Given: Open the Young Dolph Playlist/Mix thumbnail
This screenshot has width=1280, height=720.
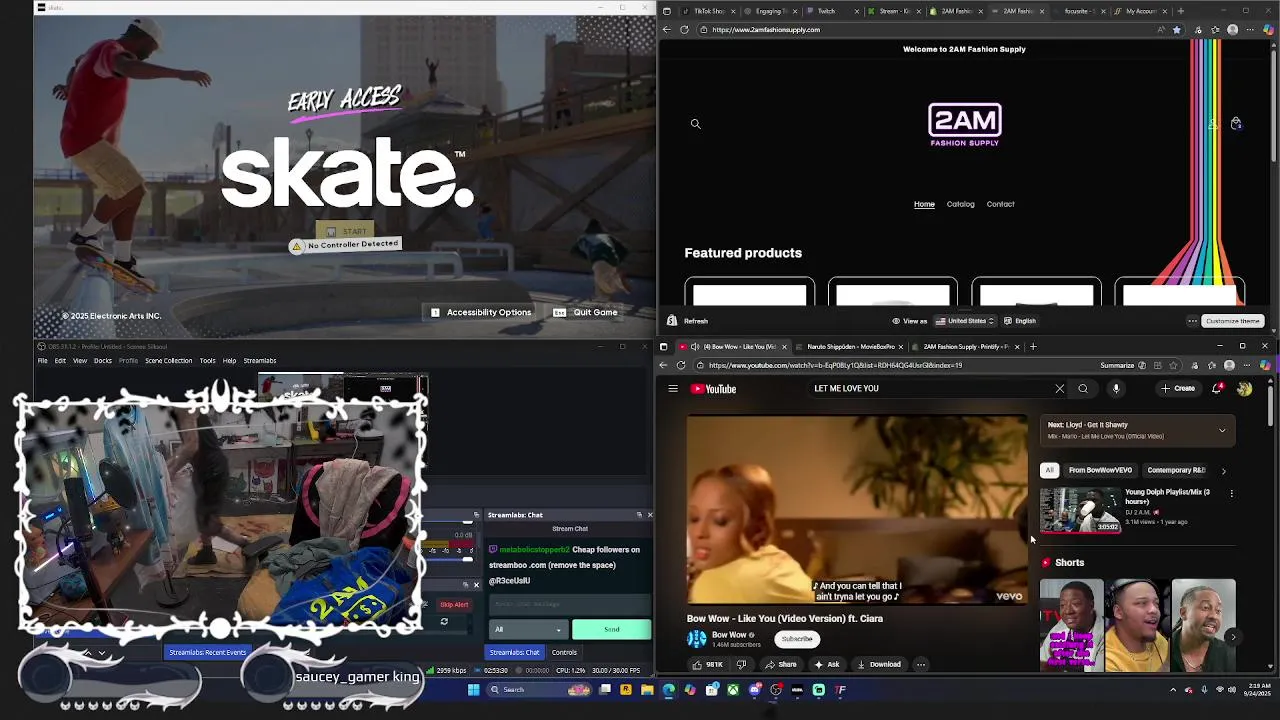Looking at the screenshot, I should coord(1080,510).
